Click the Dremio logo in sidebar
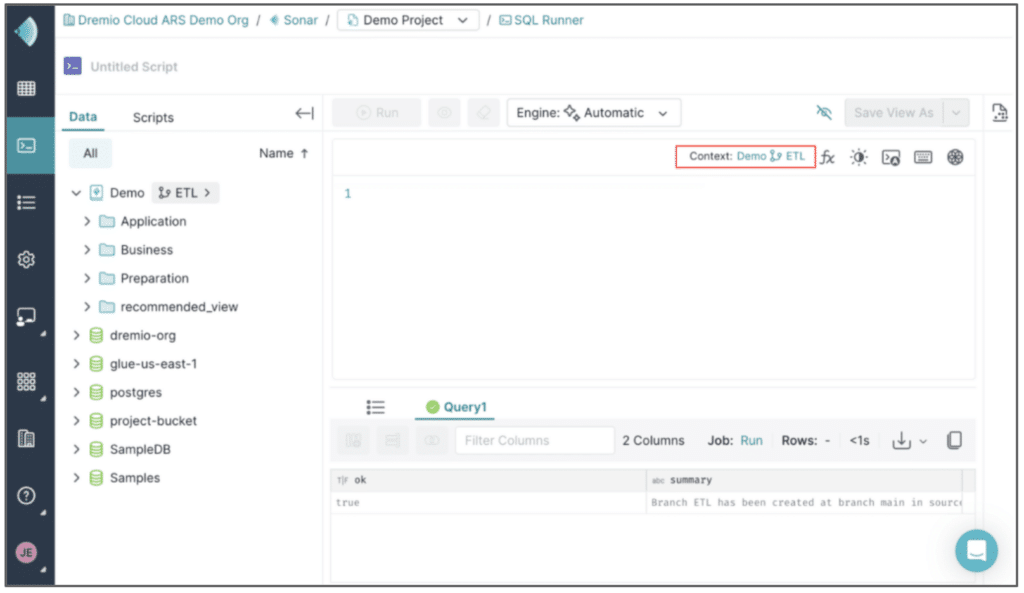 click(26, 31)
